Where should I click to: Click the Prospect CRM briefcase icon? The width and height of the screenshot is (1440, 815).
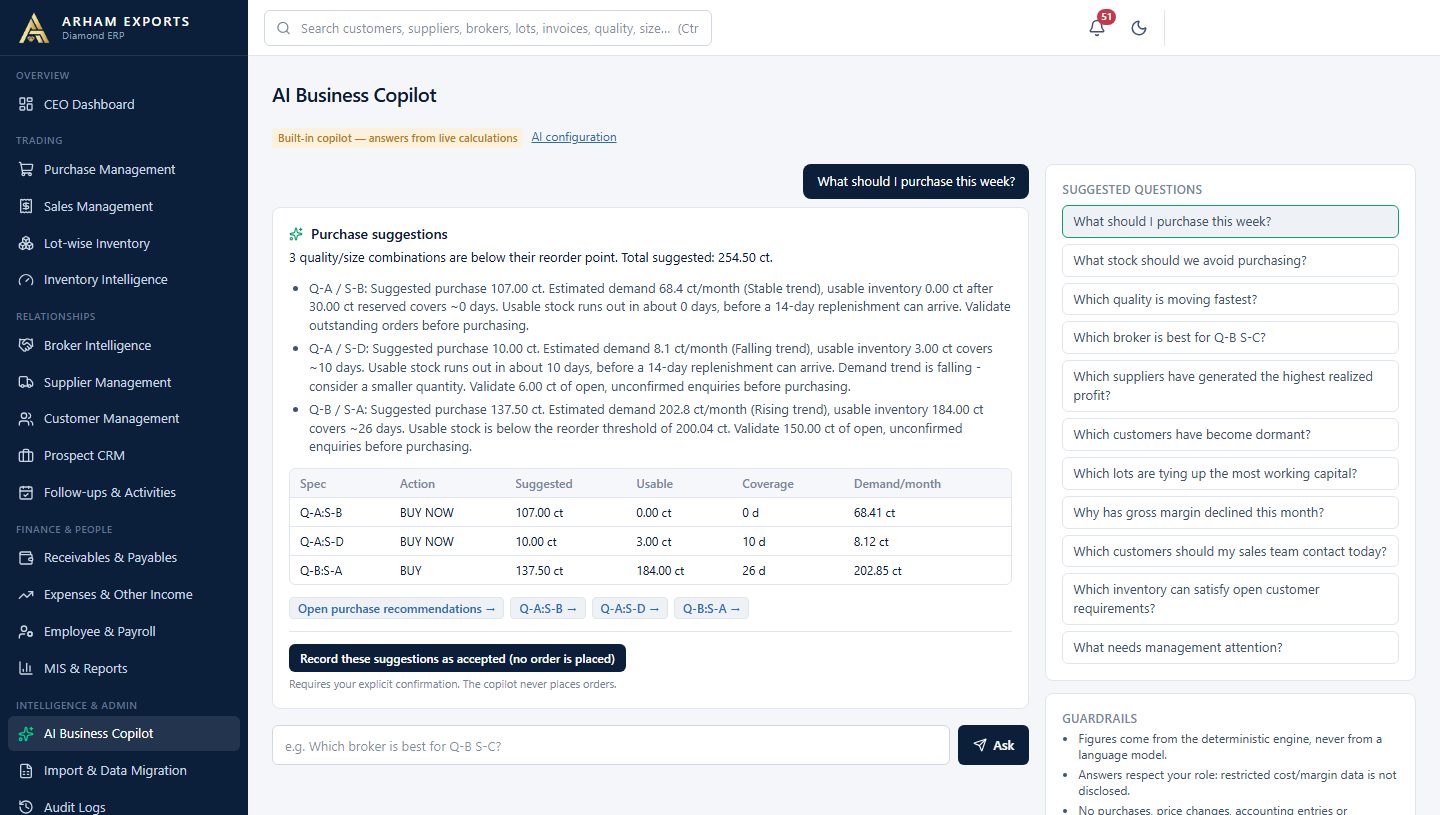pos(26,456)
